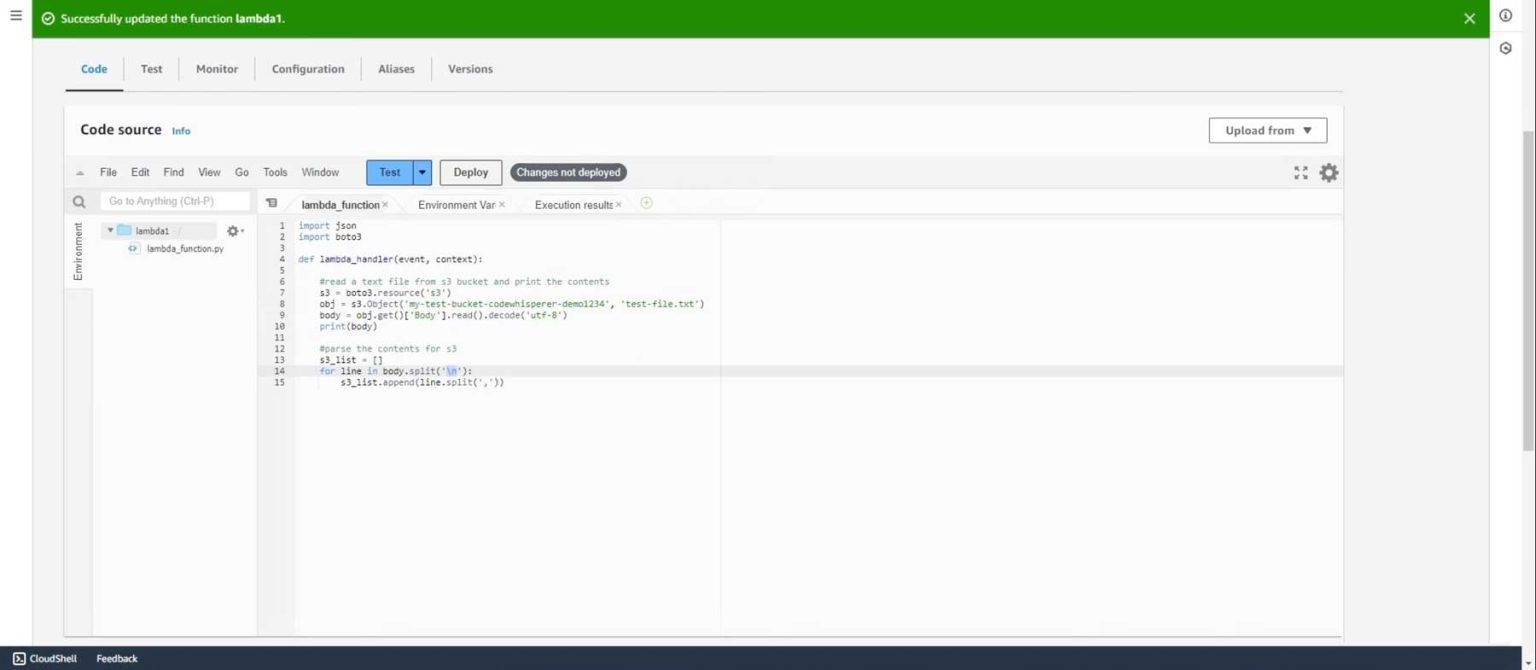This screenshot has width=1536, height=670.
Task: Dismiss the green success notification banner
Action: pyautogui.click(x=1469, y=18)
